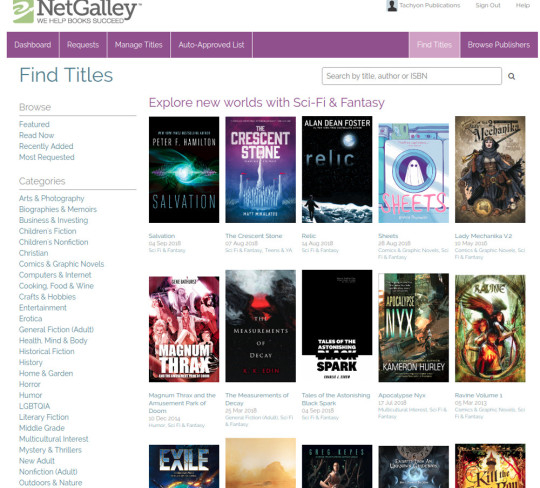Viewport: 540px width, 488px height.
Task: Open Crafts & Hobbies category
Action: pyautogui.click(x=47, y=297)
